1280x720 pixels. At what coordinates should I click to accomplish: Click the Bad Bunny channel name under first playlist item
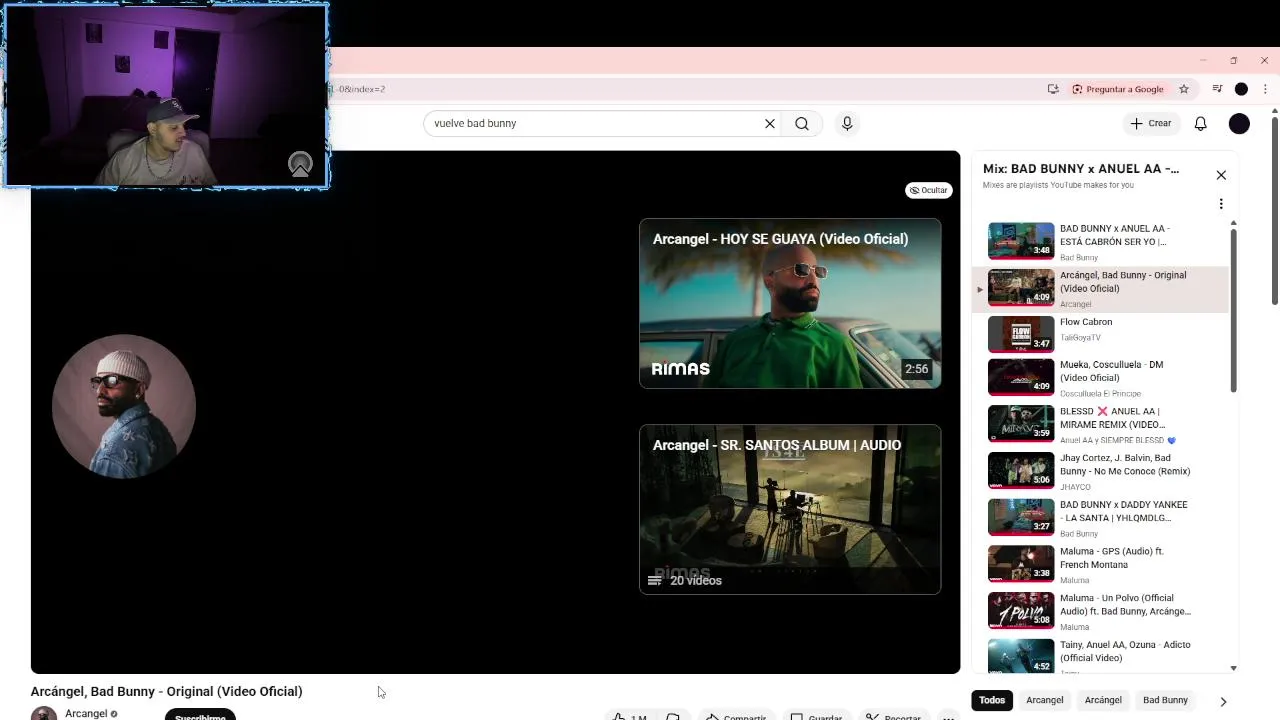tap(1078, 258)
